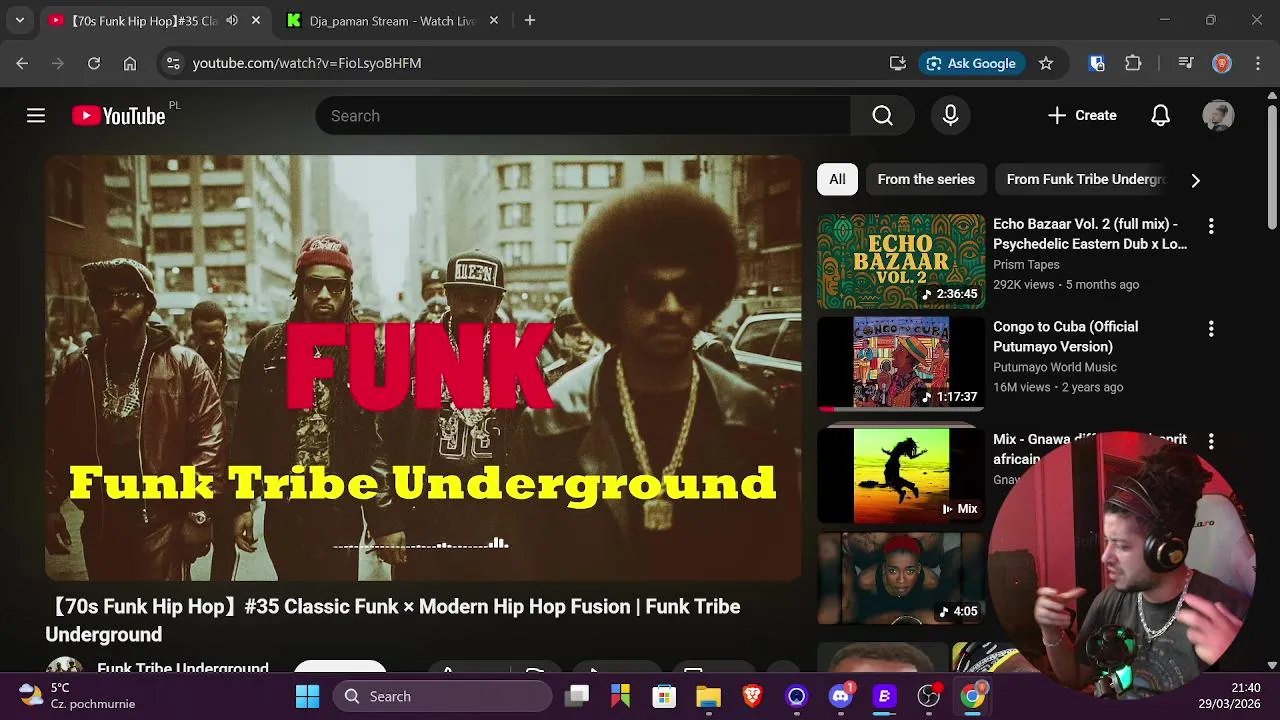Open the tab search dropdown arrow

pyautogui.click(x=19, y=20)
